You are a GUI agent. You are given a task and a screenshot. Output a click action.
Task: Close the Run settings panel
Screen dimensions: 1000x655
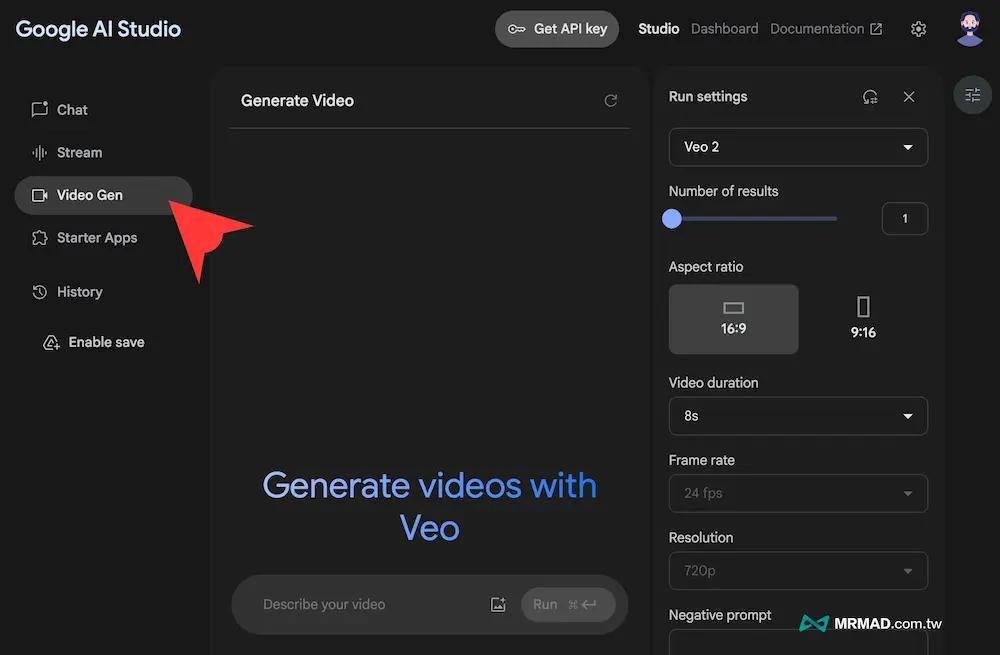coord(909,97)
